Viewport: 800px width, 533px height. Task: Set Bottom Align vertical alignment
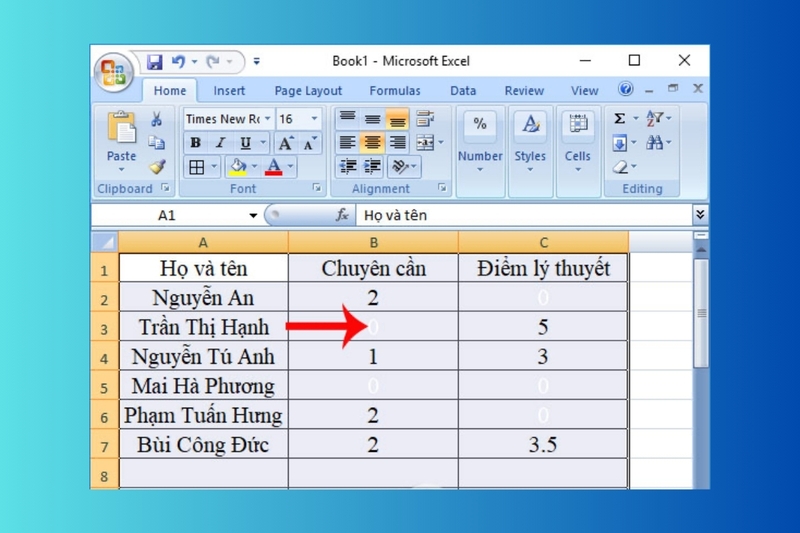point(397,118)
